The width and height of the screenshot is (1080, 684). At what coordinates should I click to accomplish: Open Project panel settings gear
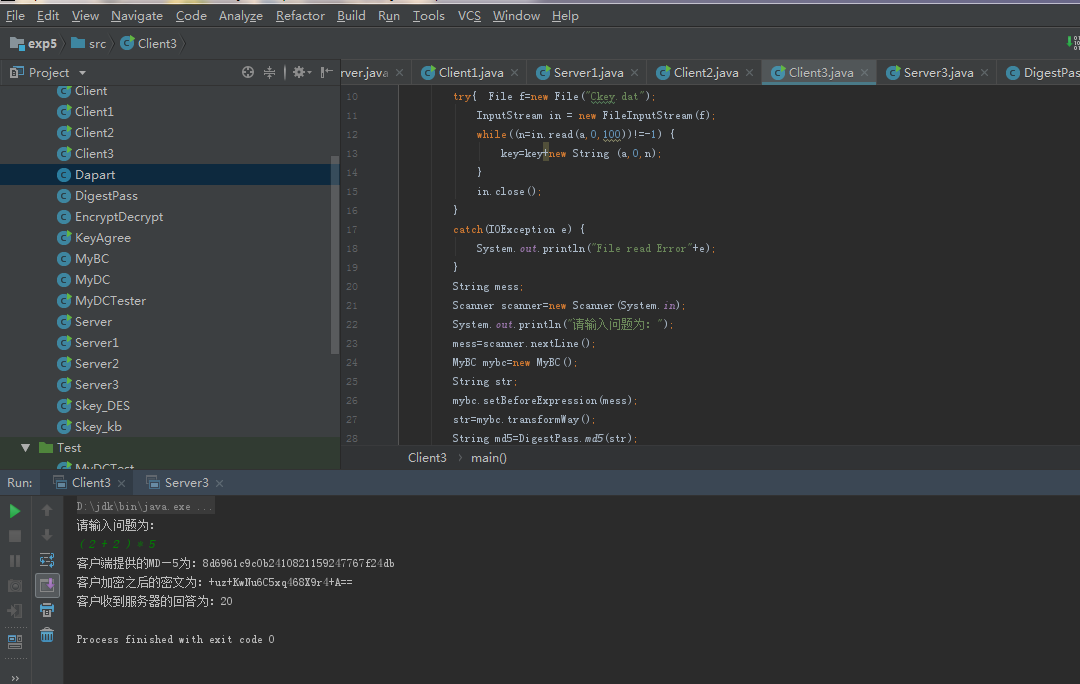click(x=301, y=72)
